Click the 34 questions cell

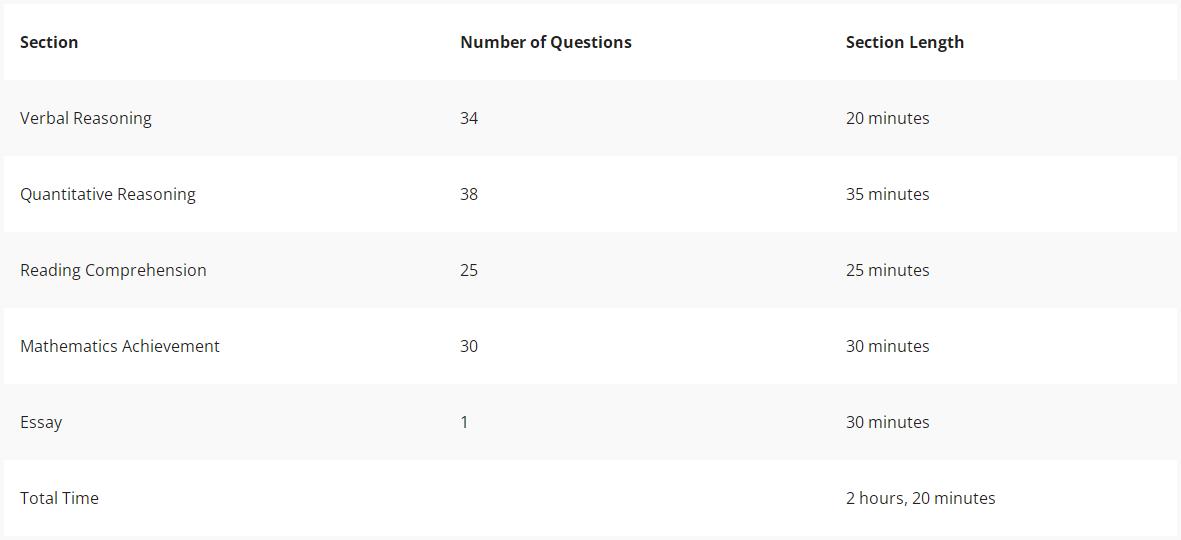coord(469,118)
